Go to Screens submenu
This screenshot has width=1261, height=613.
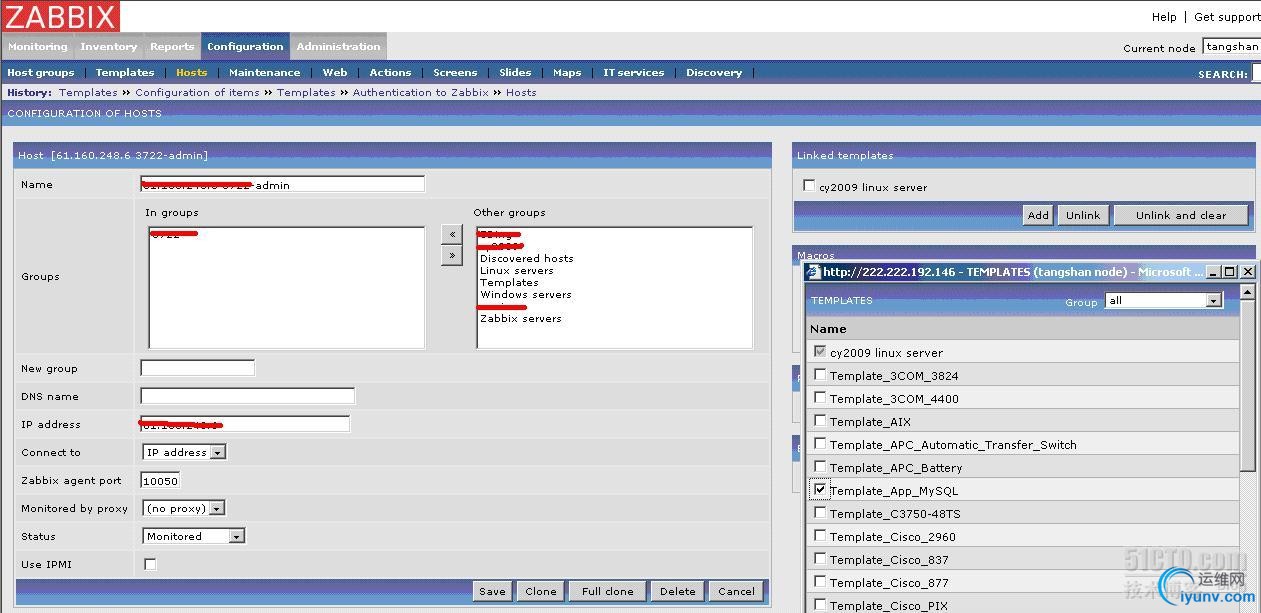455,72
